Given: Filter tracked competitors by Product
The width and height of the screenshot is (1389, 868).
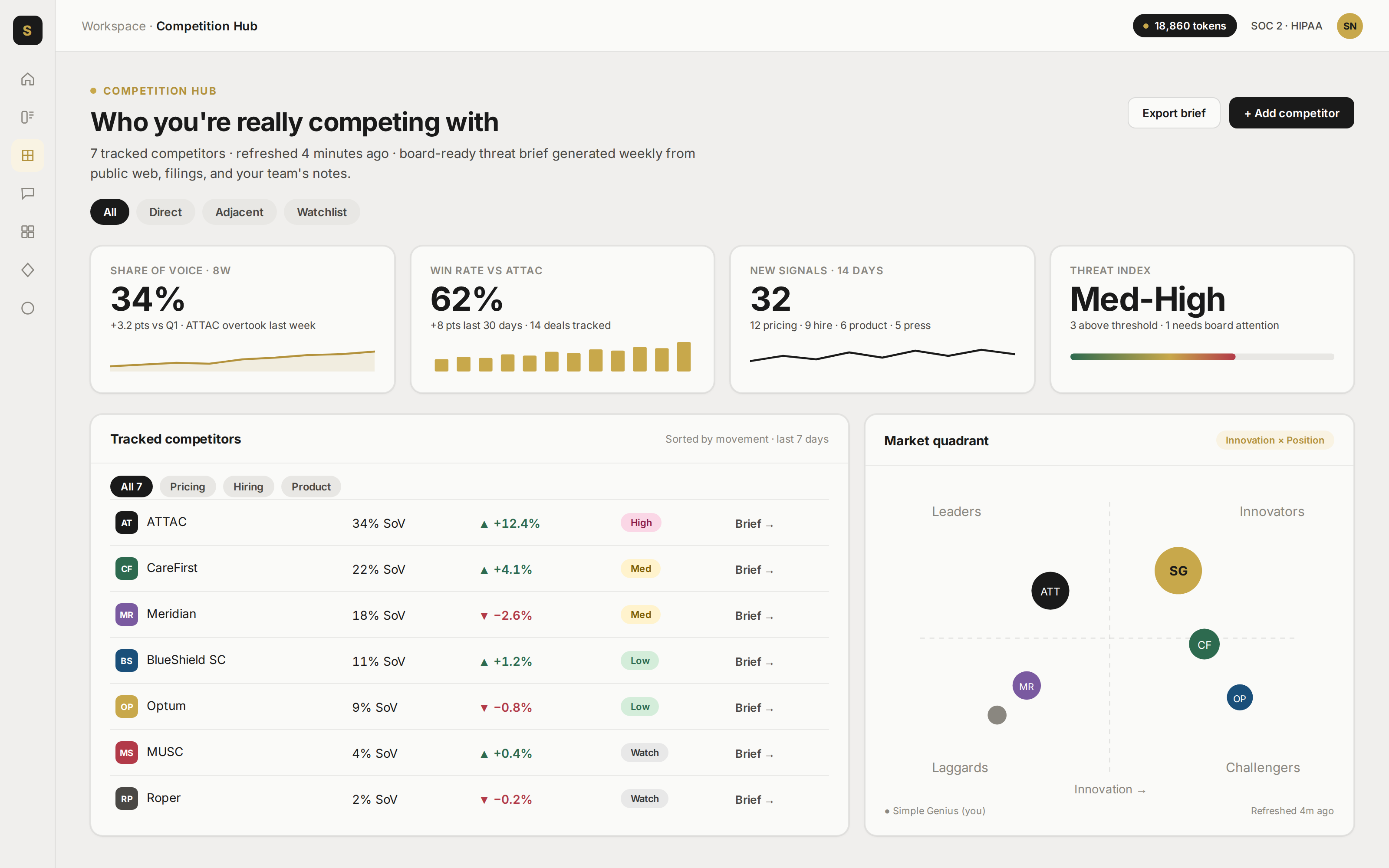Looking at the screenshot, I should click(x=311, y=486).
